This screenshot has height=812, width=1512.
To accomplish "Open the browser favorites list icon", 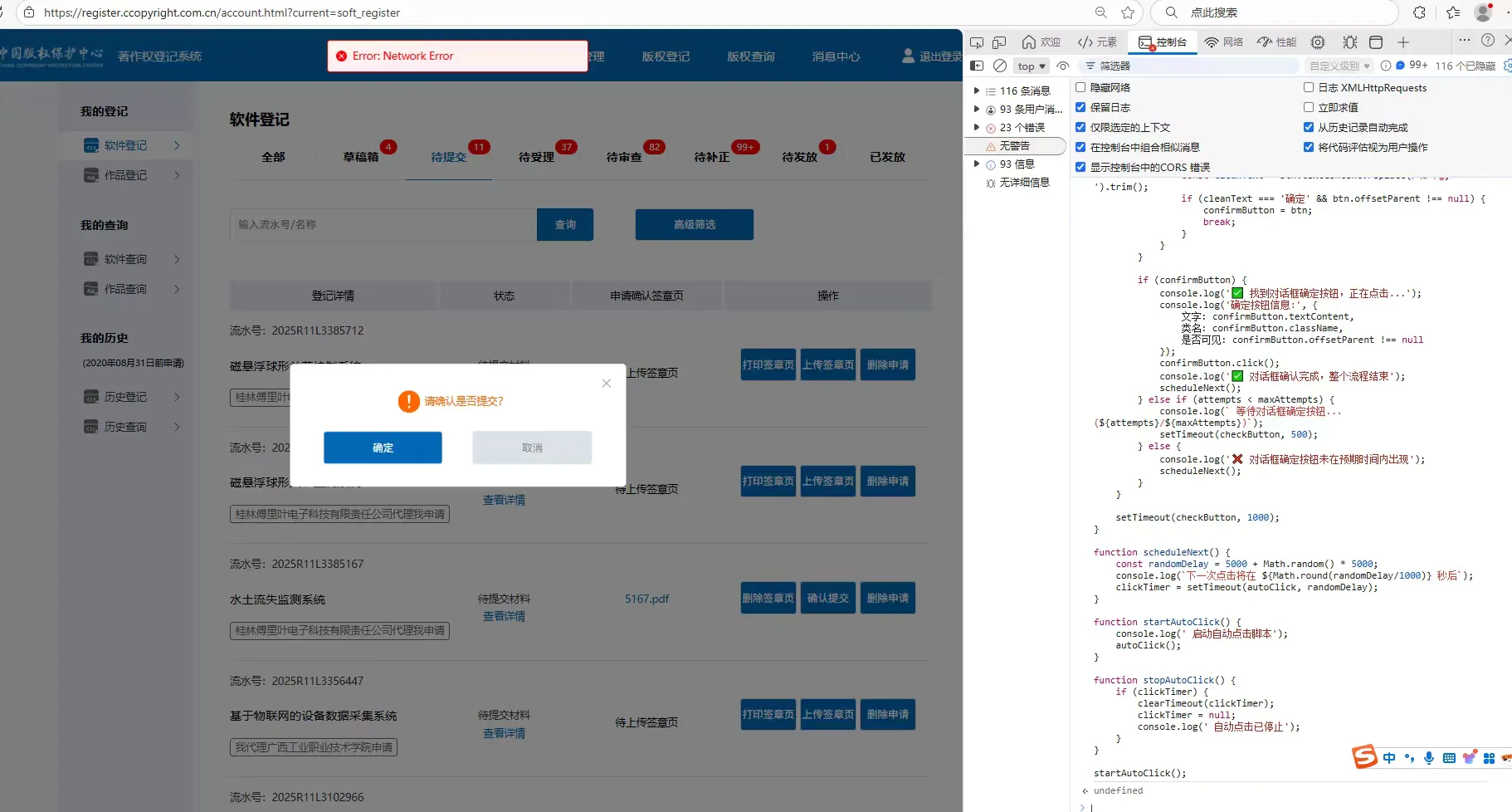I will [1453, 12].
